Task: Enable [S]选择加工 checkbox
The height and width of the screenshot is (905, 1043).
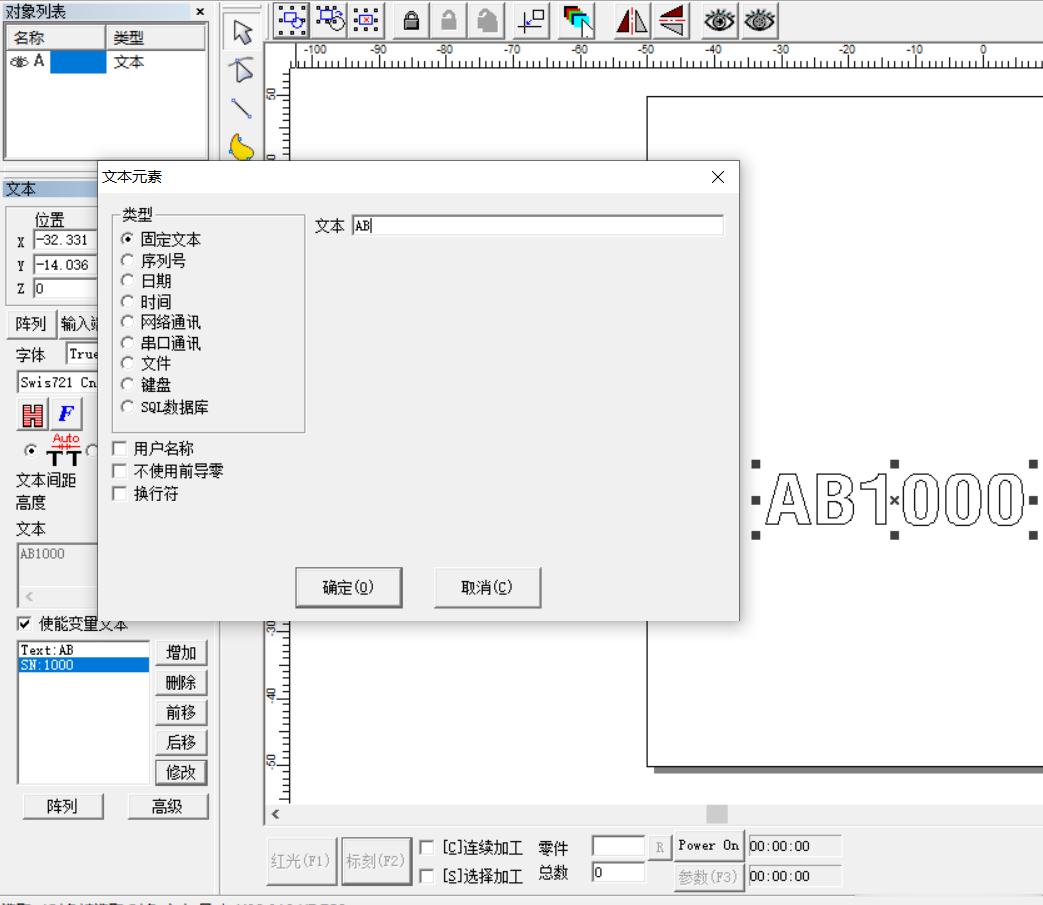Action: tap(426, 876)
